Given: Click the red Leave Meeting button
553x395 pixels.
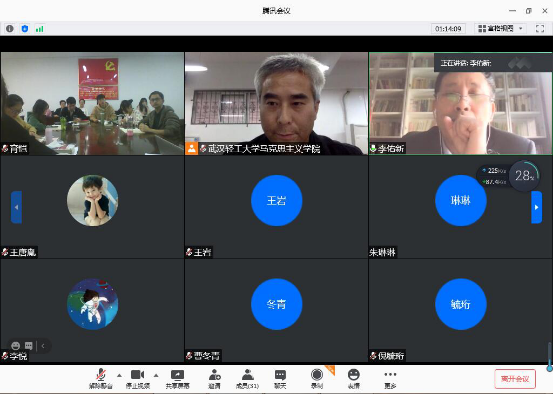Looking at the screenshot, I should pos(515,379).
